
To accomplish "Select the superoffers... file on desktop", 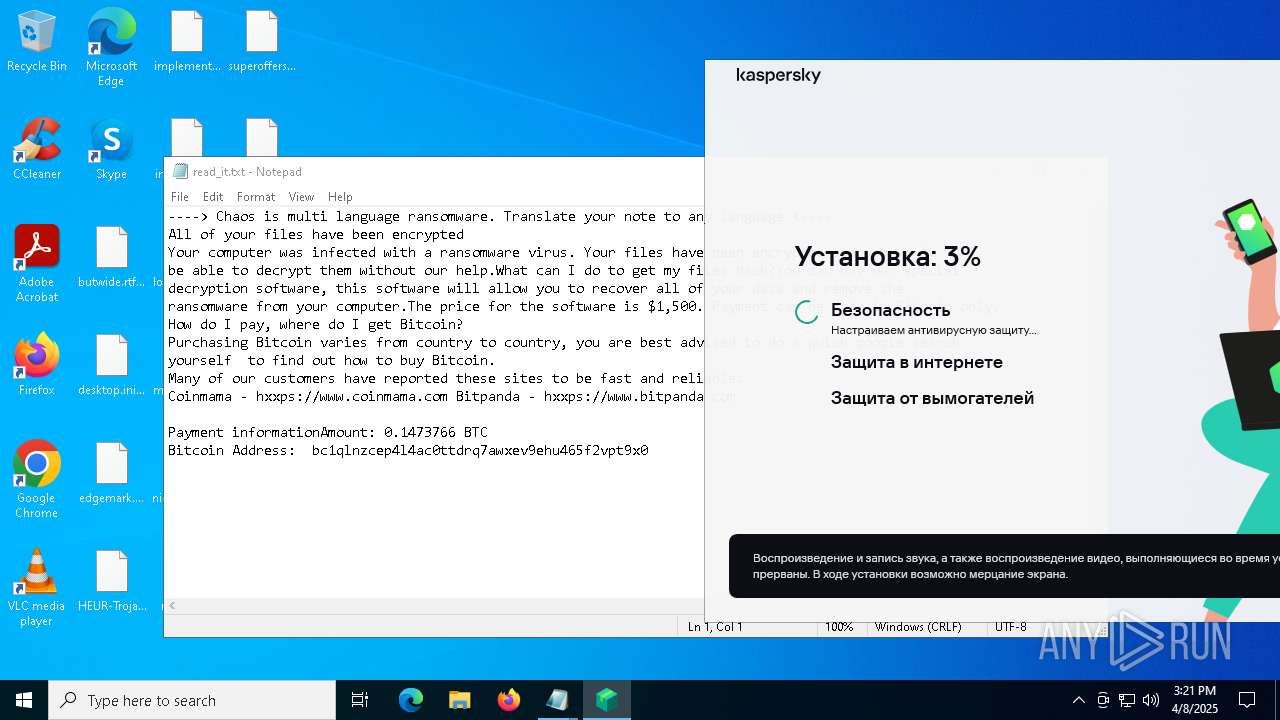I will tap(262, 41).
